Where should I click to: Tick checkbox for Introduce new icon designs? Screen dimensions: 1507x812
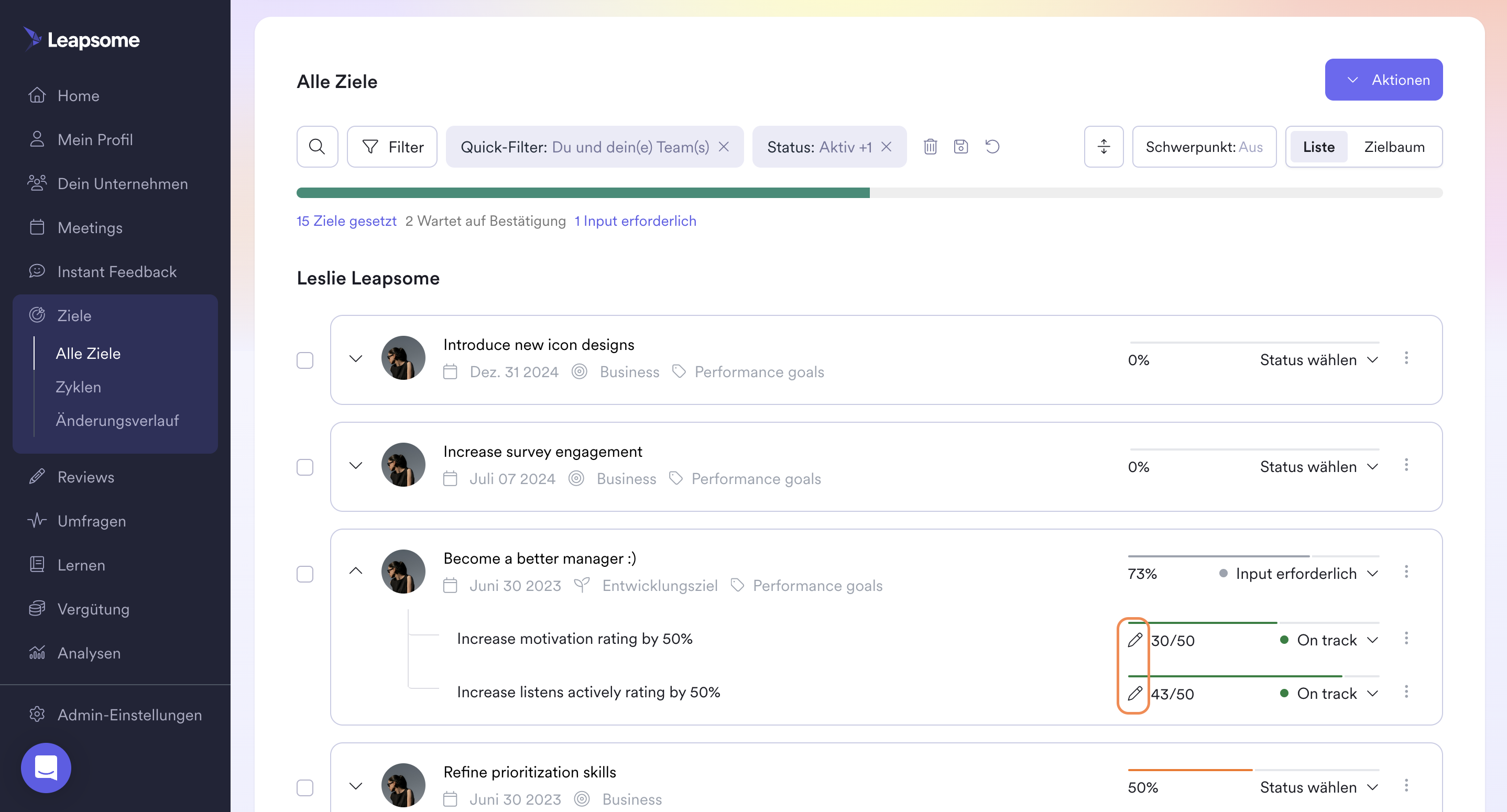point(305,360)
